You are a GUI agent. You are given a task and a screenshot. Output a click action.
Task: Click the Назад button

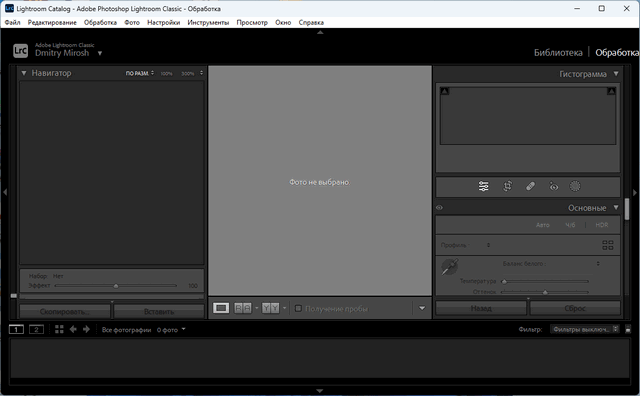point(481,308)
